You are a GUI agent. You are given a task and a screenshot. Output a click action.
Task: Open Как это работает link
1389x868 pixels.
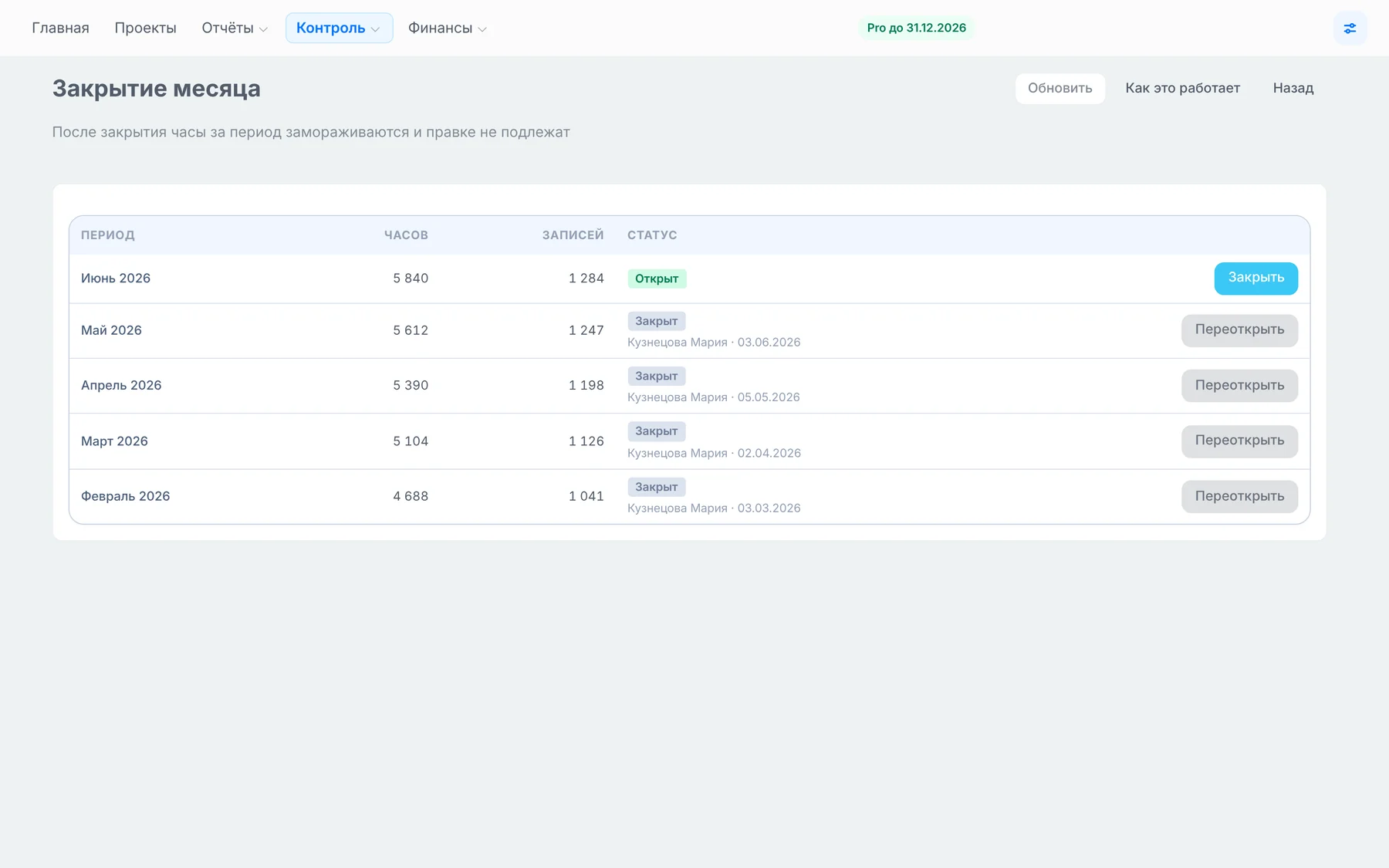(x=1182, y=88)
